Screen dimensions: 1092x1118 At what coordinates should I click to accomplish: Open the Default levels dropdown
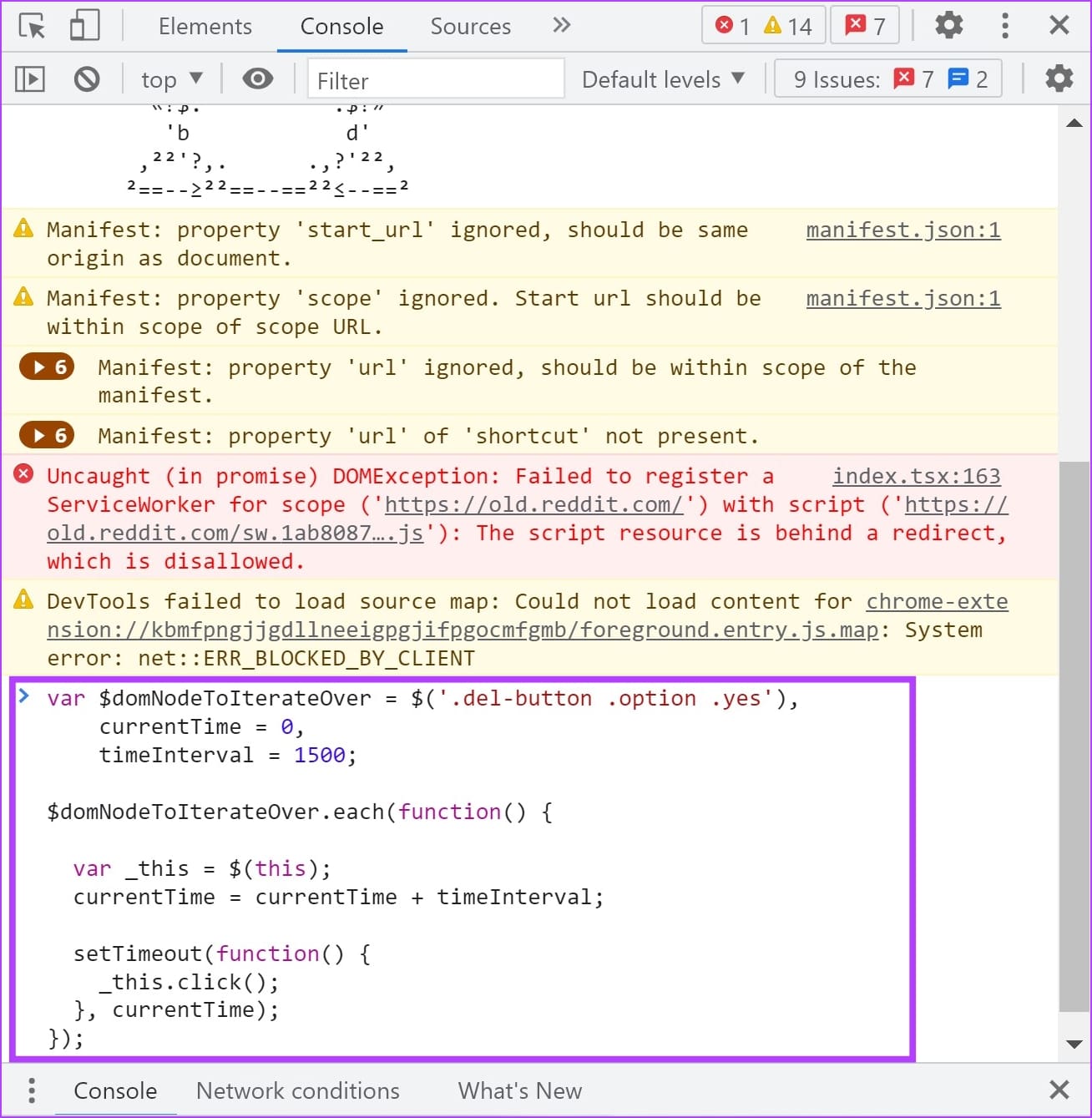click(663, 79)
